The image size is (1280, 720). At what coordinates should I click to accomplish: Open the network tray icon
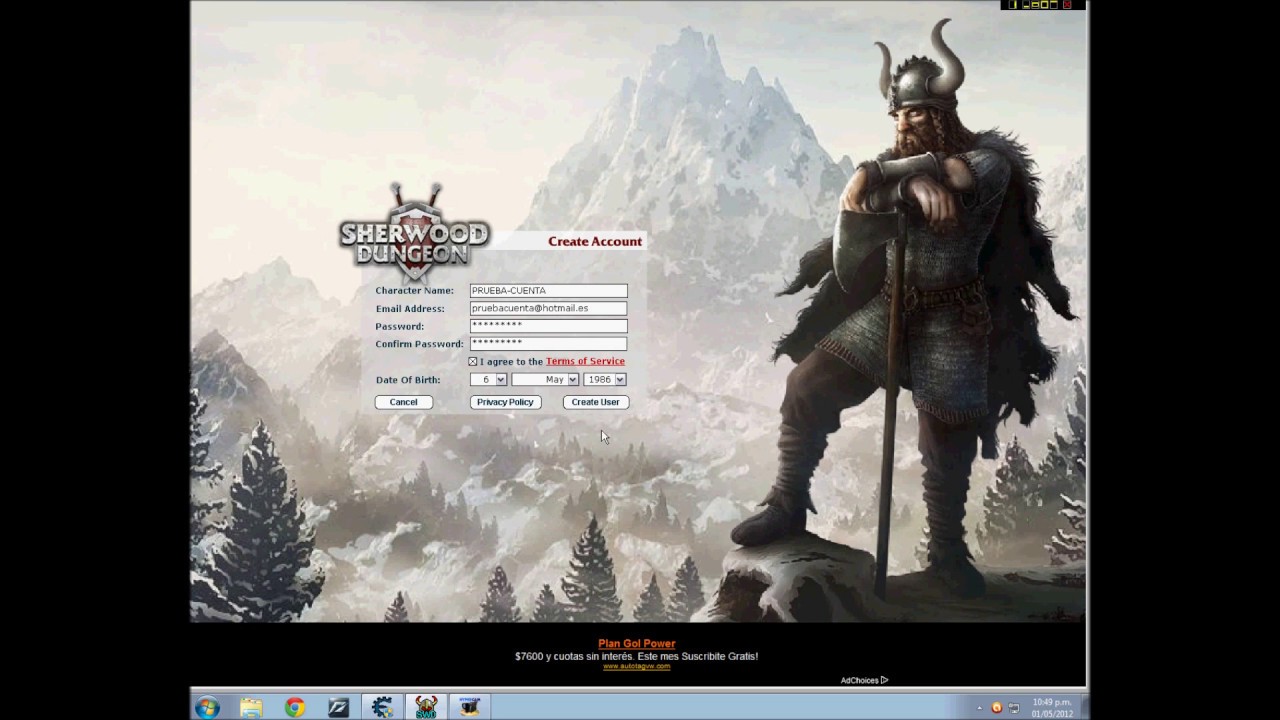[1014, 708]
